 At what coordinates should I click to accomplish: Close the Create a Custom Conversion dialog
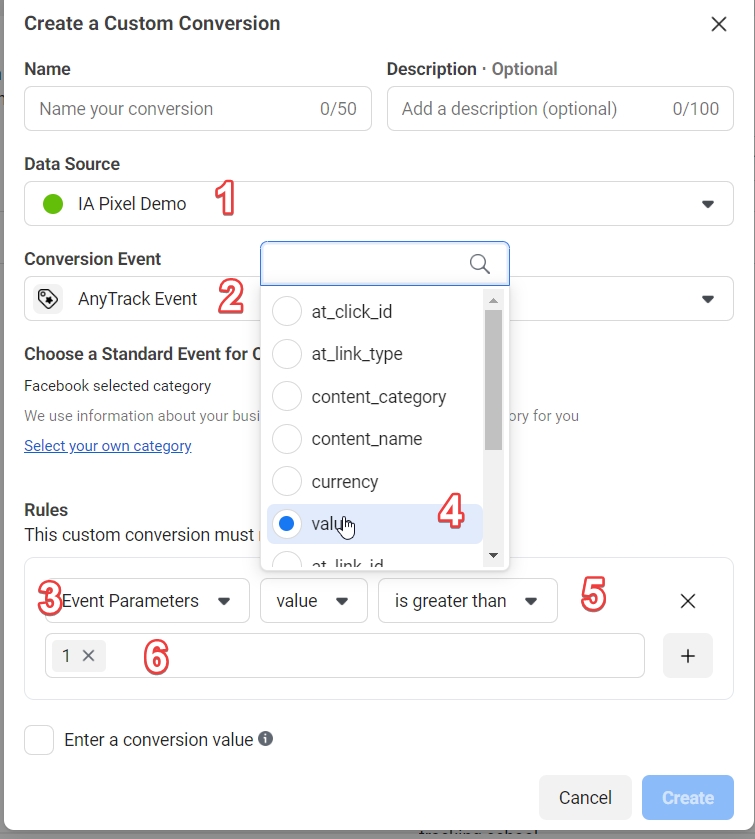point(718,25)
